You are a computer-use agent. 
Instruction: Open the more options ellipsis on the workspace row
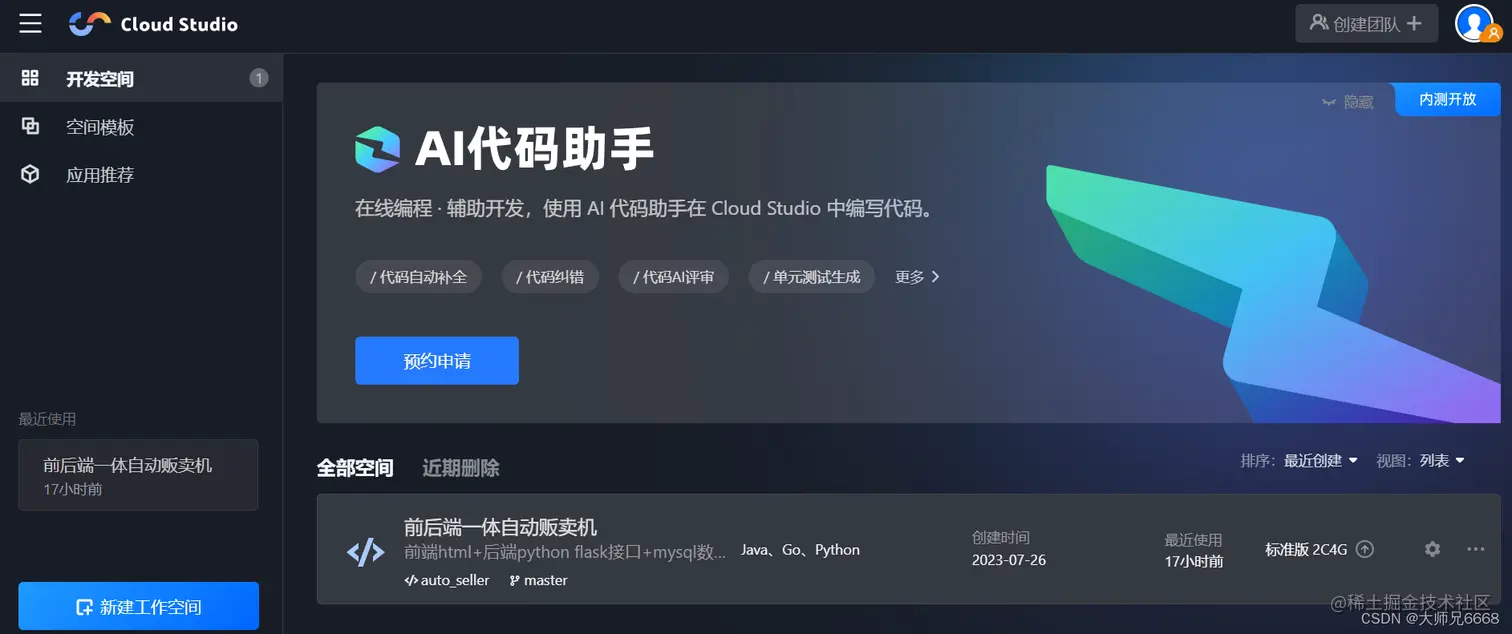point(1476,549)
